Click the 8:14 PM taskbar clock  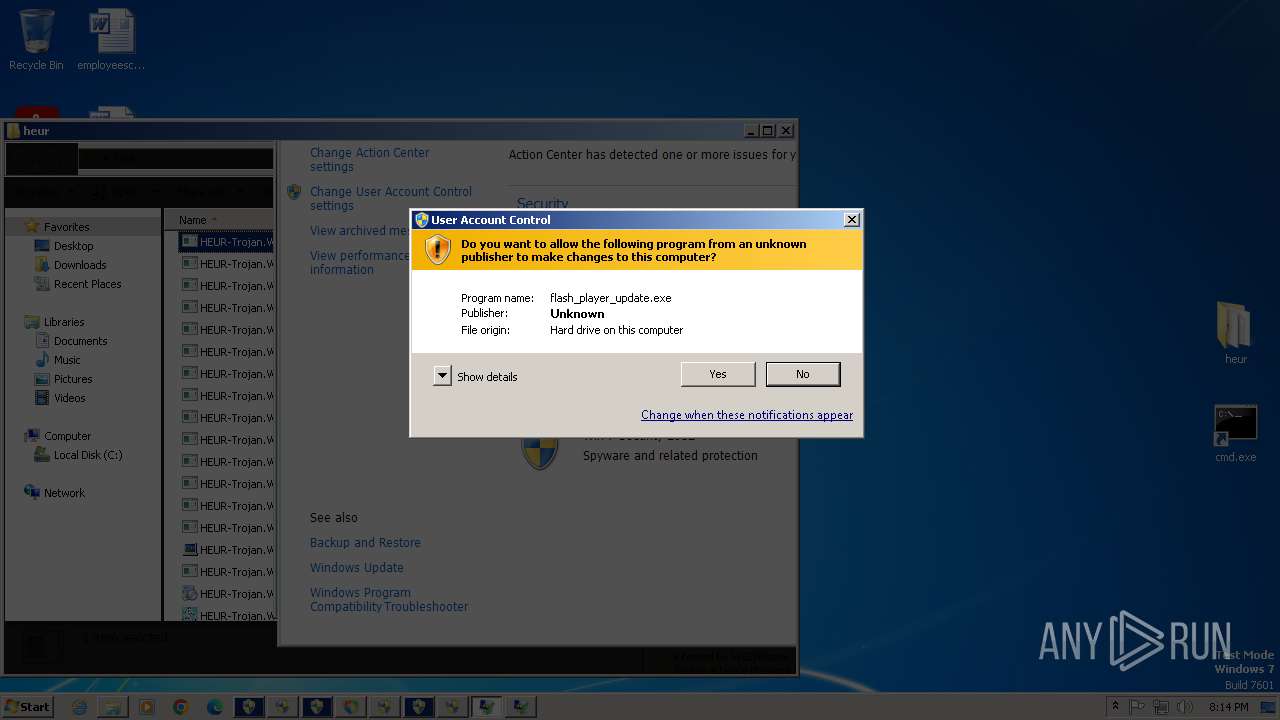click(1228, 707)
